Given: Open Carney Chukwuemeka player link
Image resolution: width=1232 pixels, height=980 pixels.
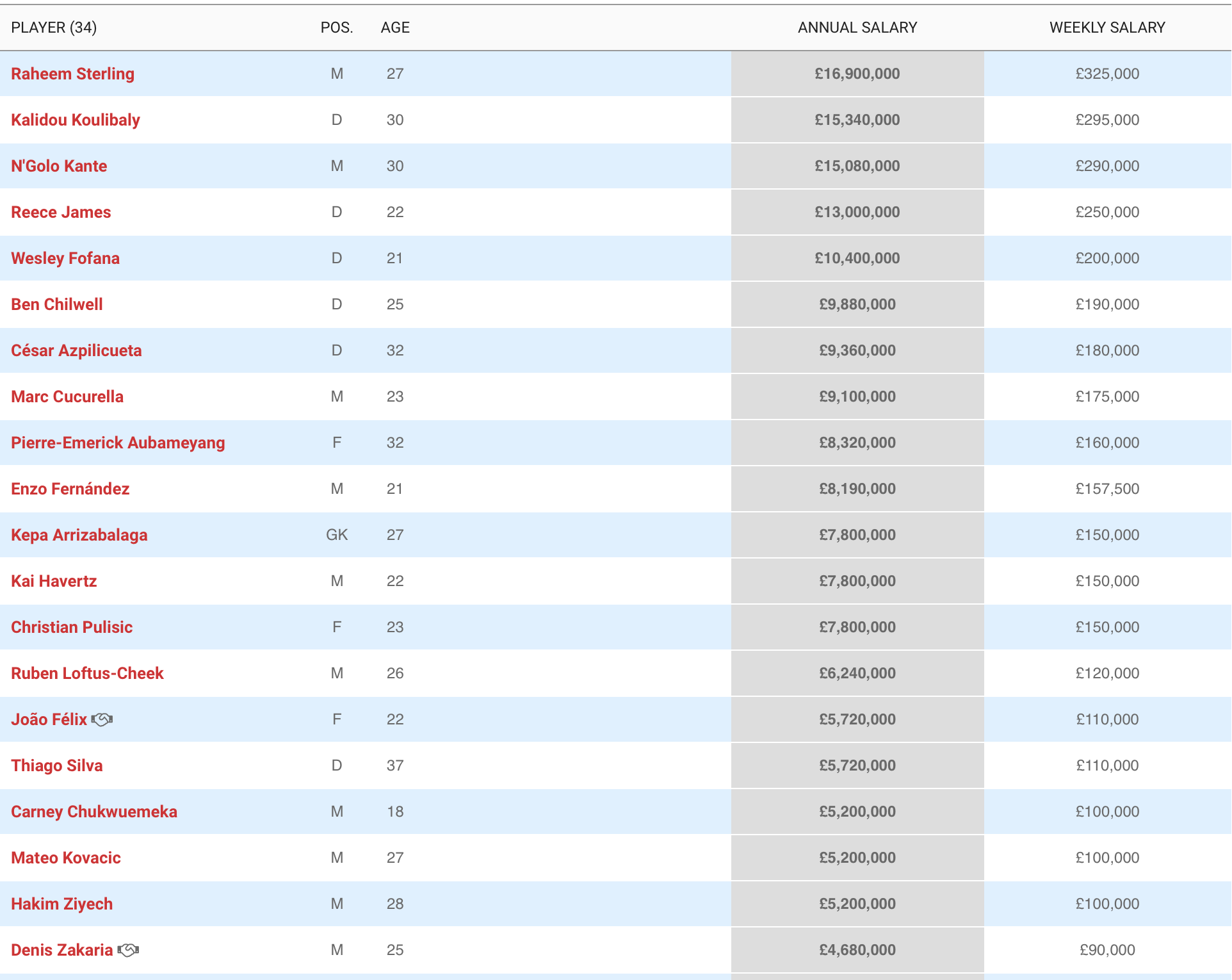Looking at the screenshot, I should (x=94, y=812).
